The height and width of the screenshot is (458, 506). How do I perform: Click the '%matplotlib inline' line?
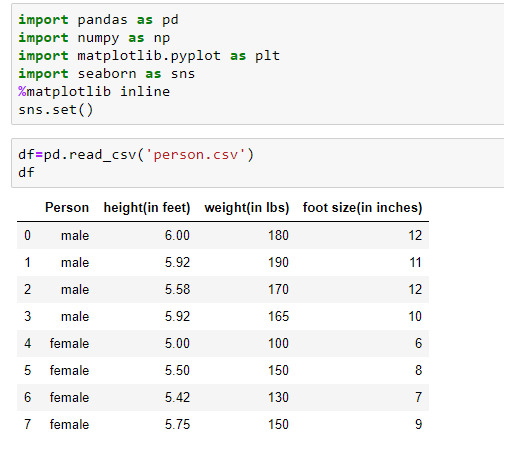pos(94,92)
